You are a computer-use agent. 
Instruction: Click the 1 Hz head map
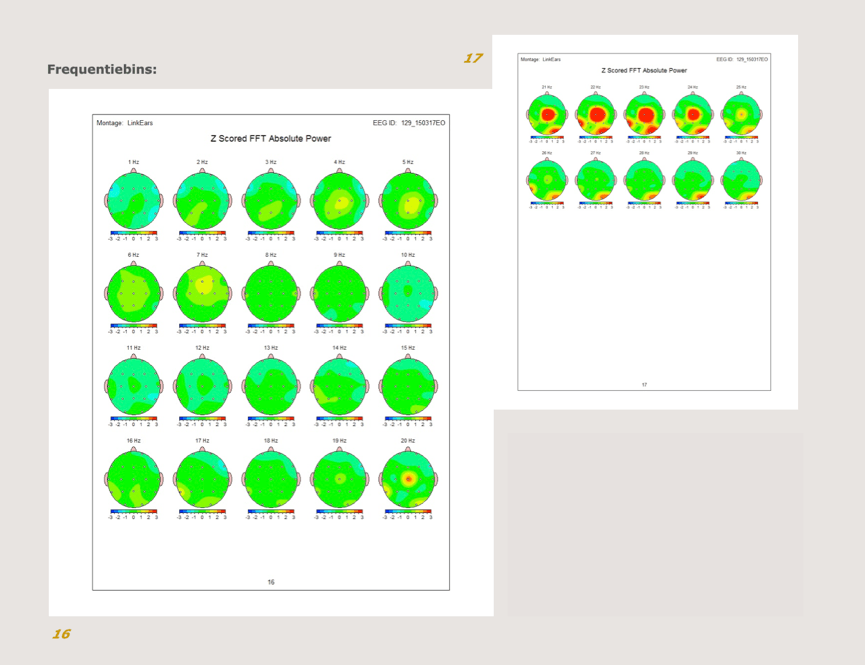click(134, 200)
